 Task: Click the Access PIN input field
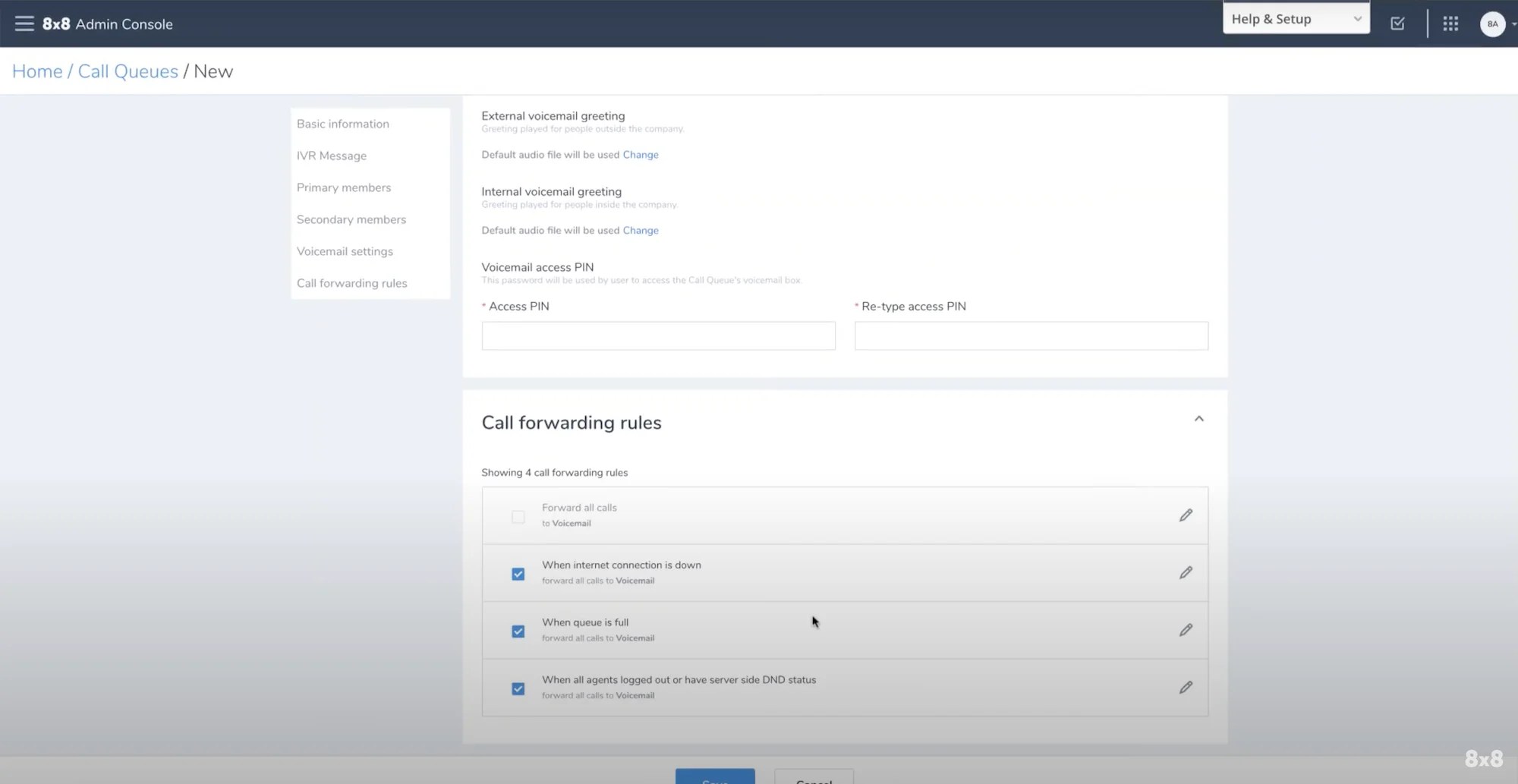(x=658, y=335)
